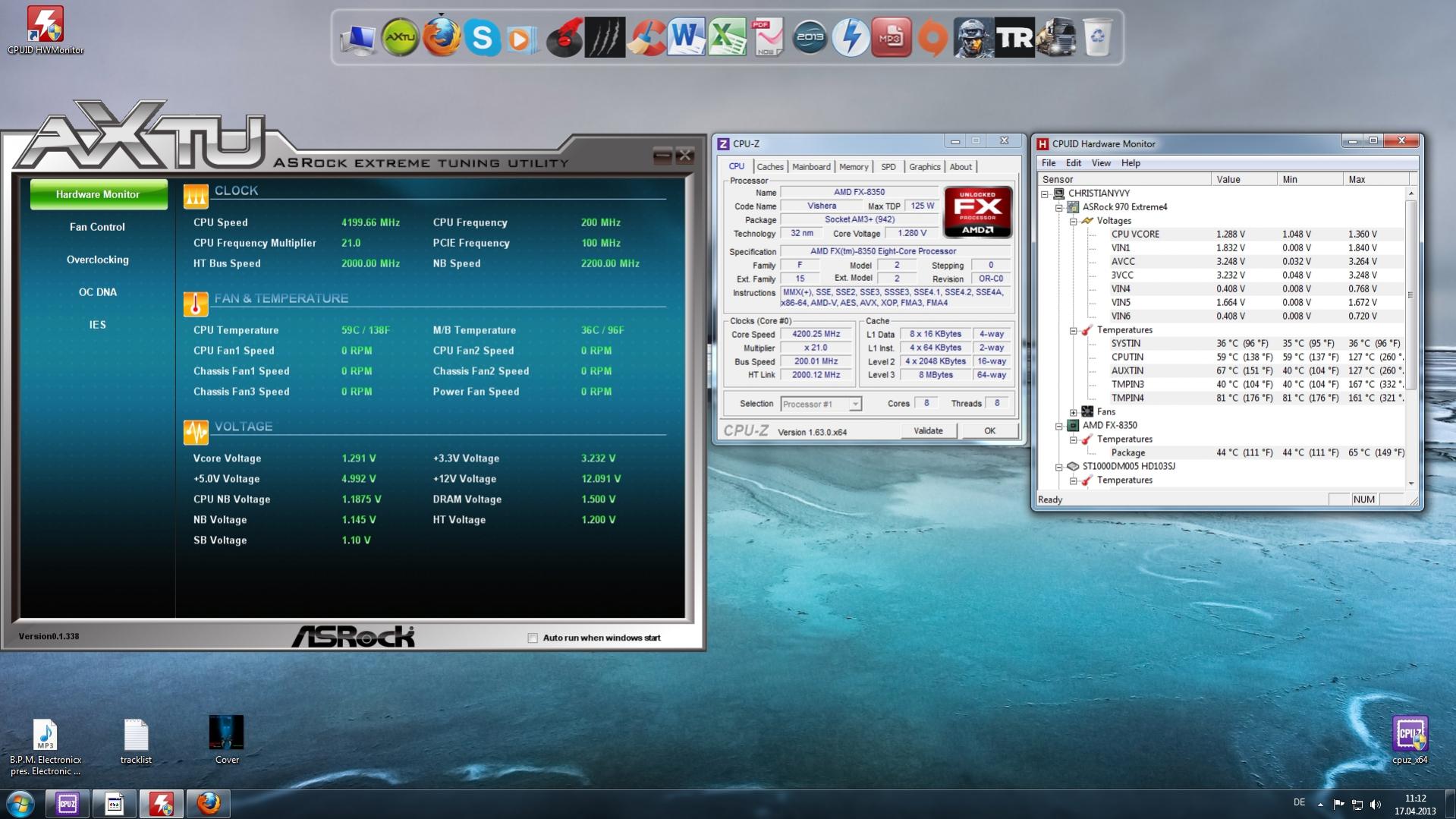Launch the red turntable DJ icon in the dock
The width and height of the screenshot is (1456, 819).
coord(564,37)
